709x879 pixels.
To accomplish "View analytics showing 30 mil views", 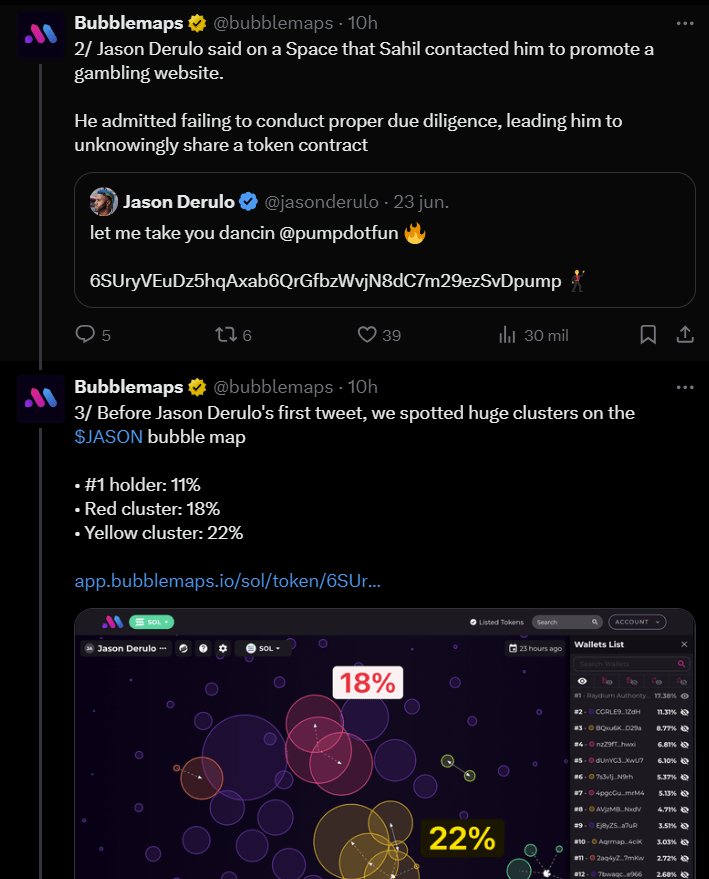I will (507, 335).
